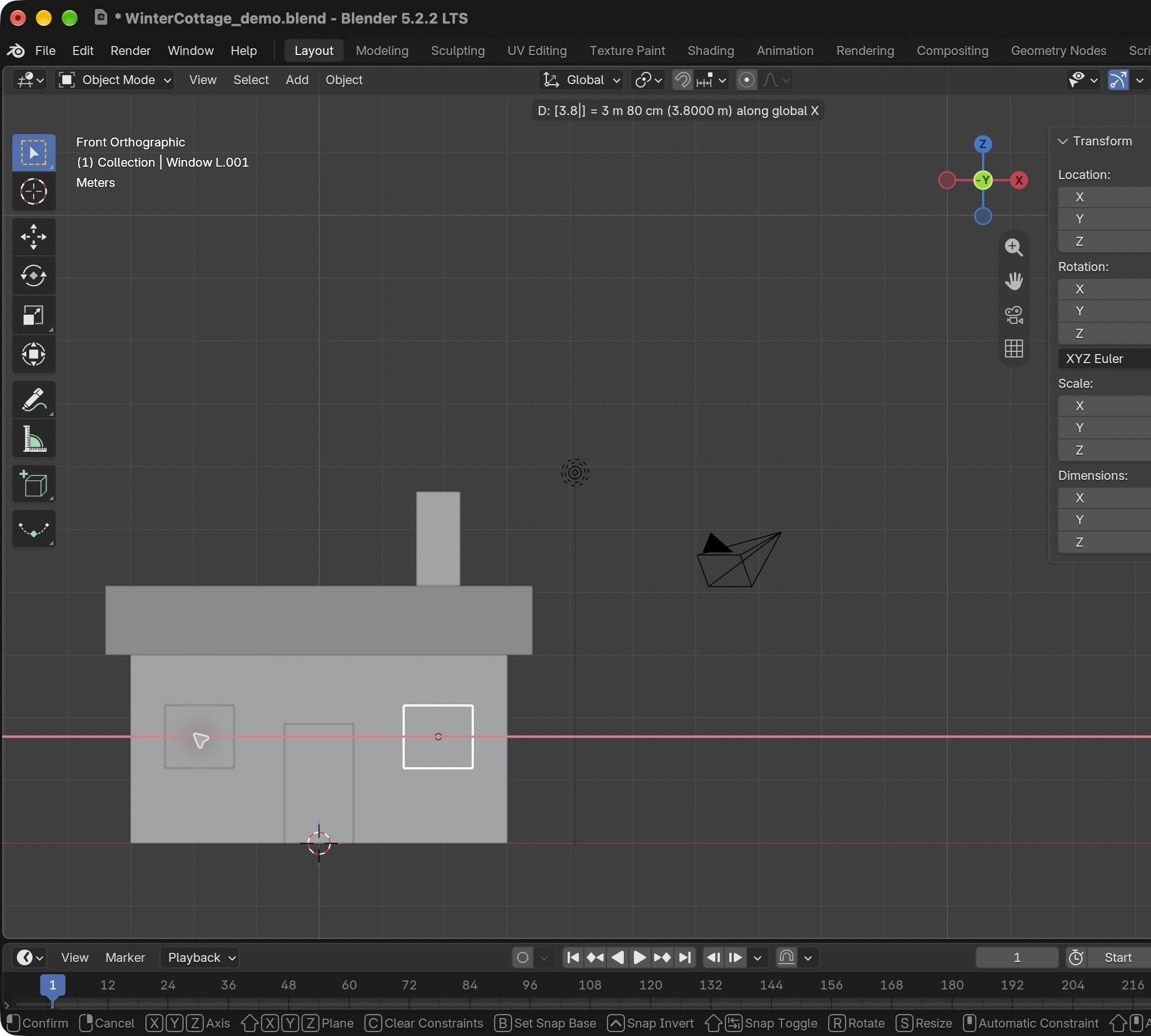This screenshot has width=1151, height=1036.
Task: Open the timeline editor type dropdown
Action: (x=30, y=957)
